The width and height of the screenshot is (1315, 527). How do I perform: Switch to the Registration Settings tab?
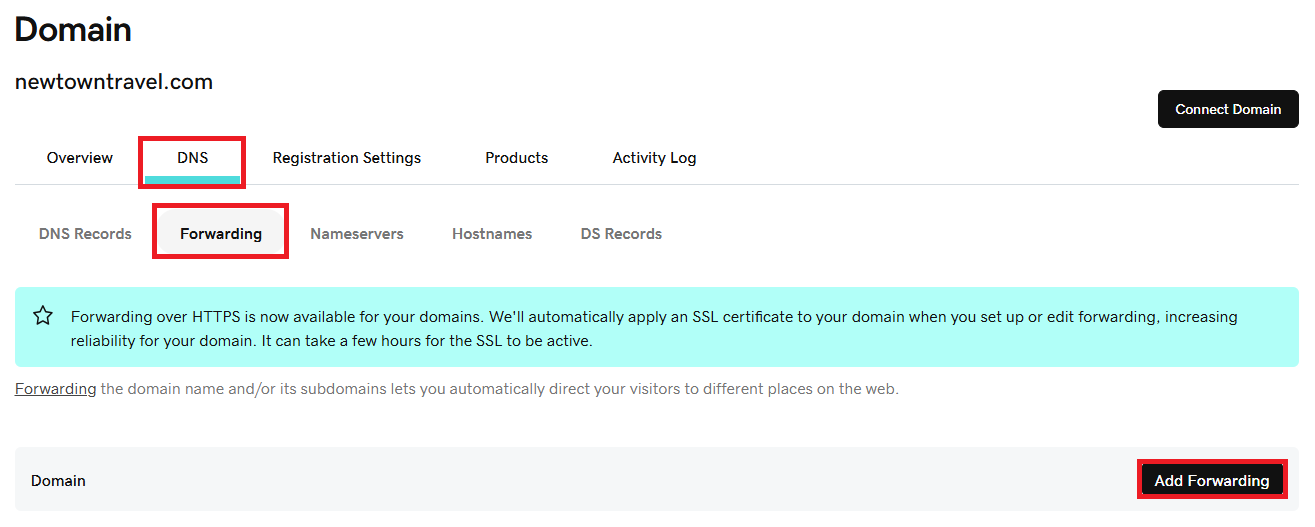coord(346,158)
